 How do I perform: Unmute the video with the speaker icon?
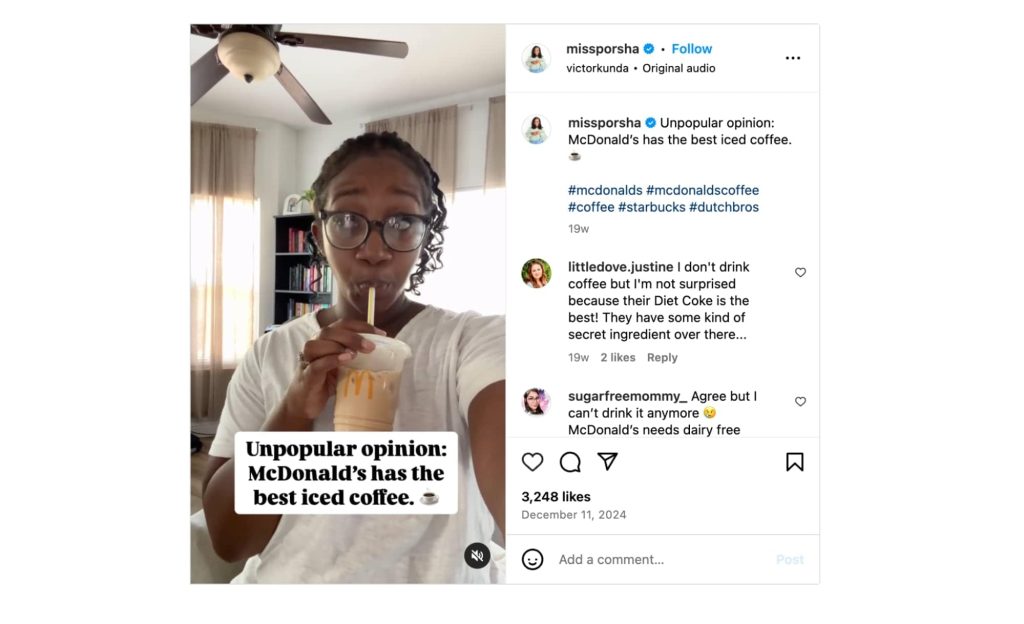477,556
